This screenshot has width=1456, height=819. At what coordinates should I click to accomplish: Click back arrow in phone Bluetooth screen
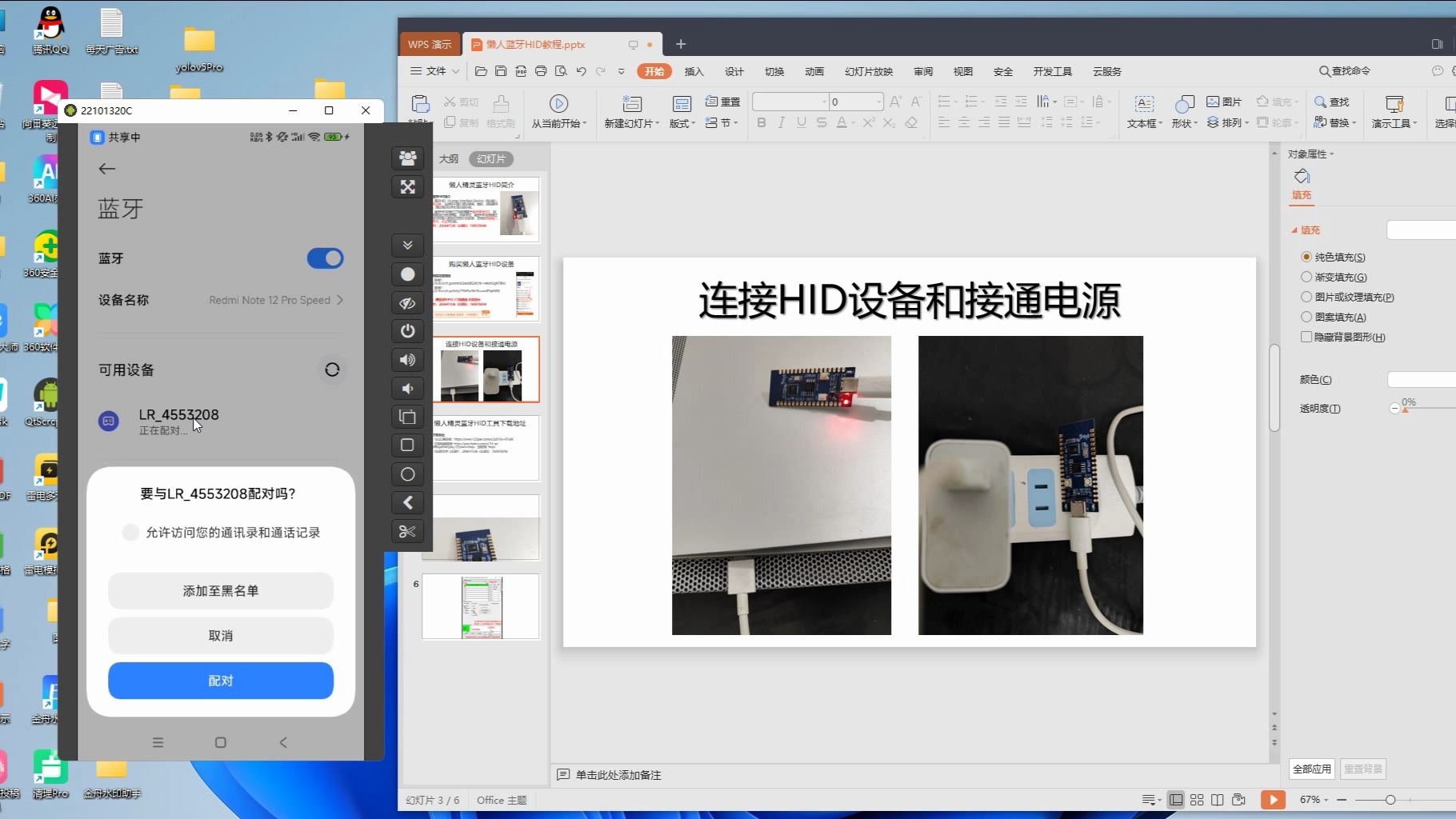pos(107,169)
